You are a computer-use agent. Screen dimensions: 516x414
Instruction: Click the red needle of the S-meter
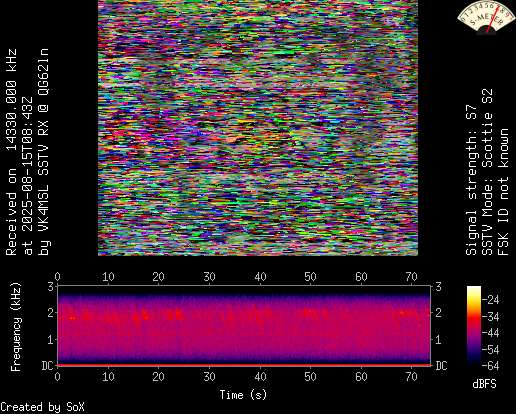(x=492, y=22)
